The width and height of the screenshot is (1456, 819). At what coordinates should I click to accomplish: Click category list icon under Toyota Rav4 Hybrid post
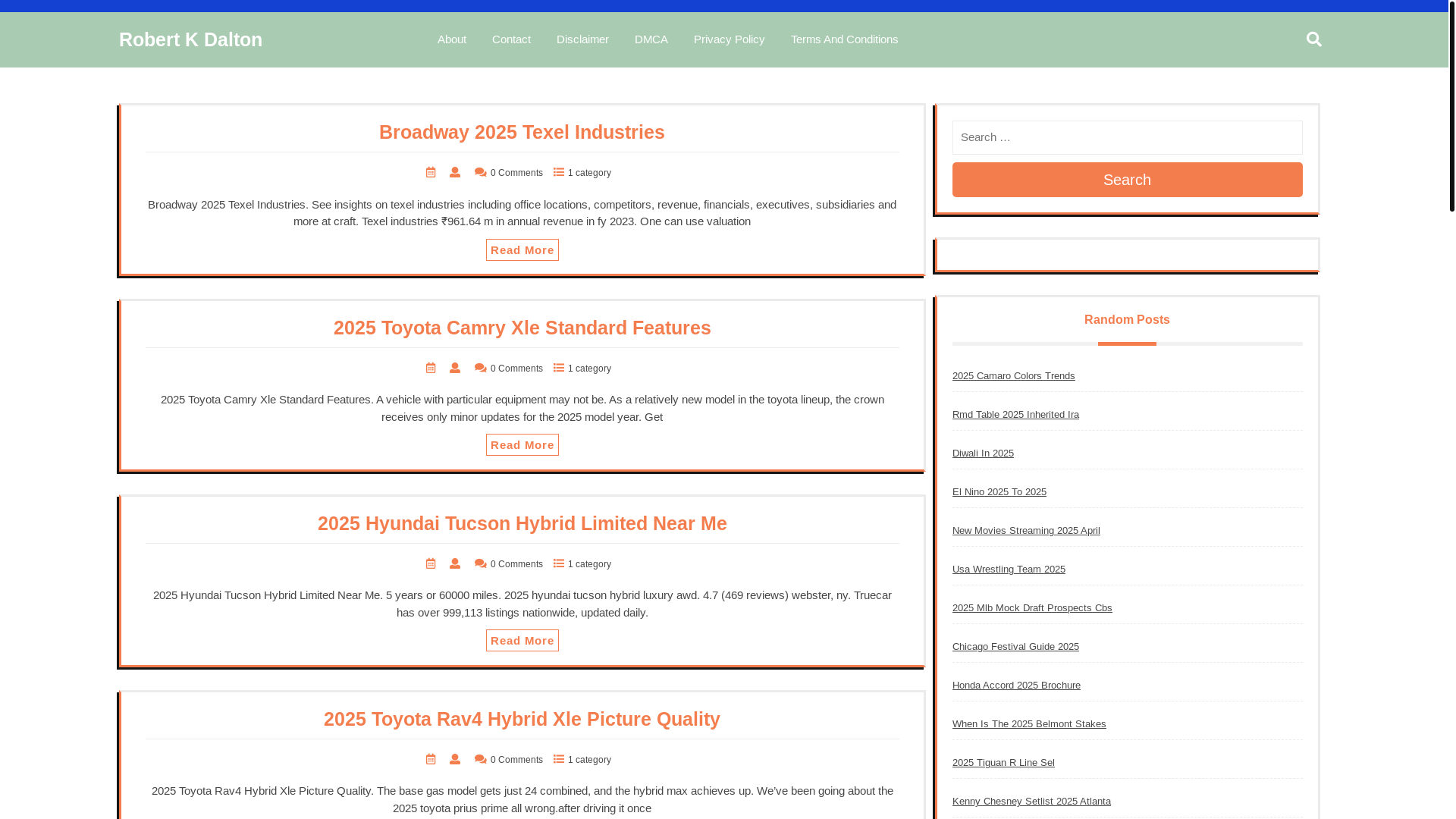tap(559, 760)
